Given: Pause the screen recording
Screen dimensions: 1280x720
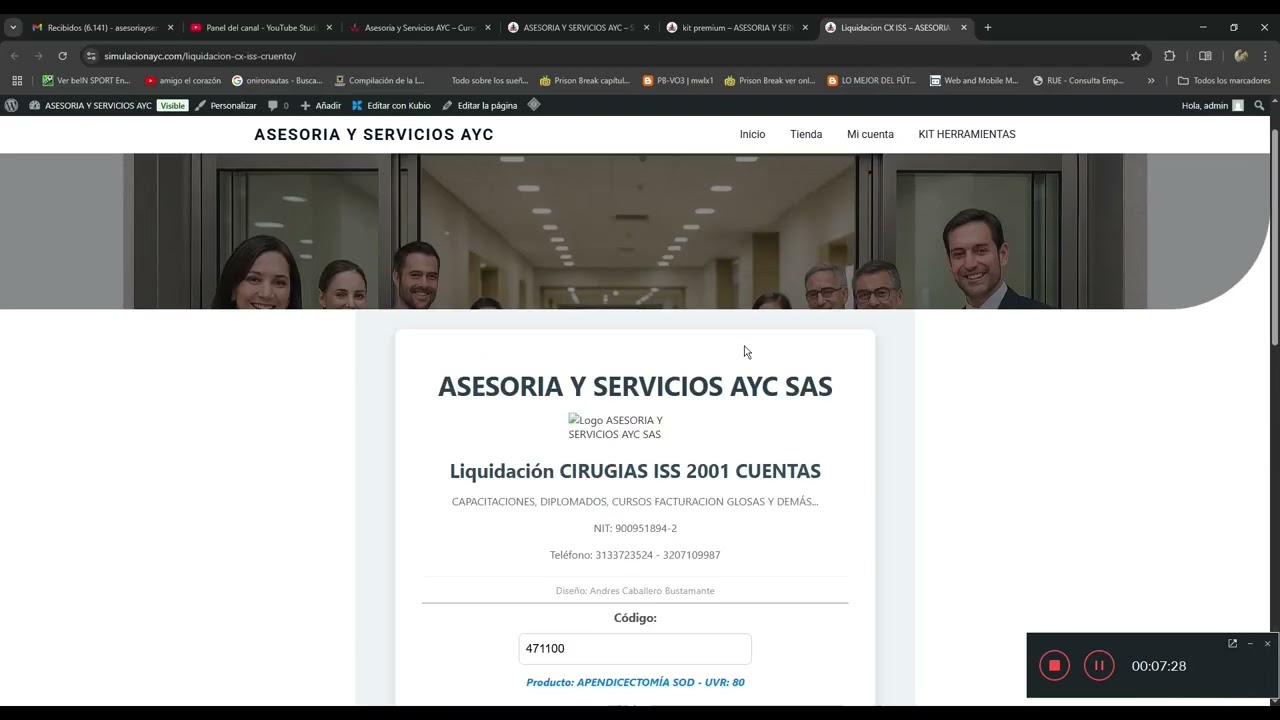Looking at the screenshot, I should tap(1099, 666).
